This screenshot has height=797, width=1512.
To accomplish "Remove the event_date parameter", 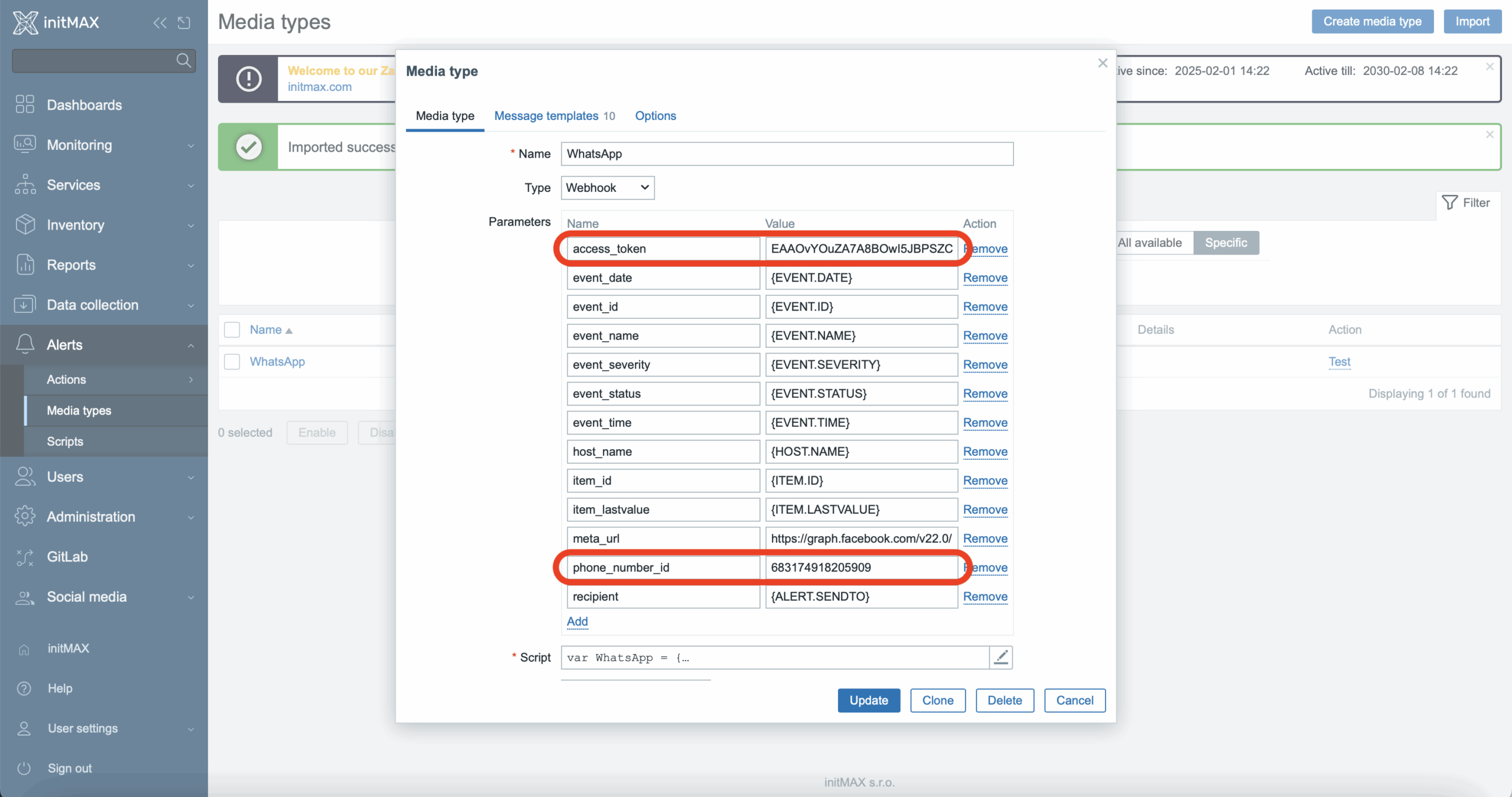I will click(985, 277).
